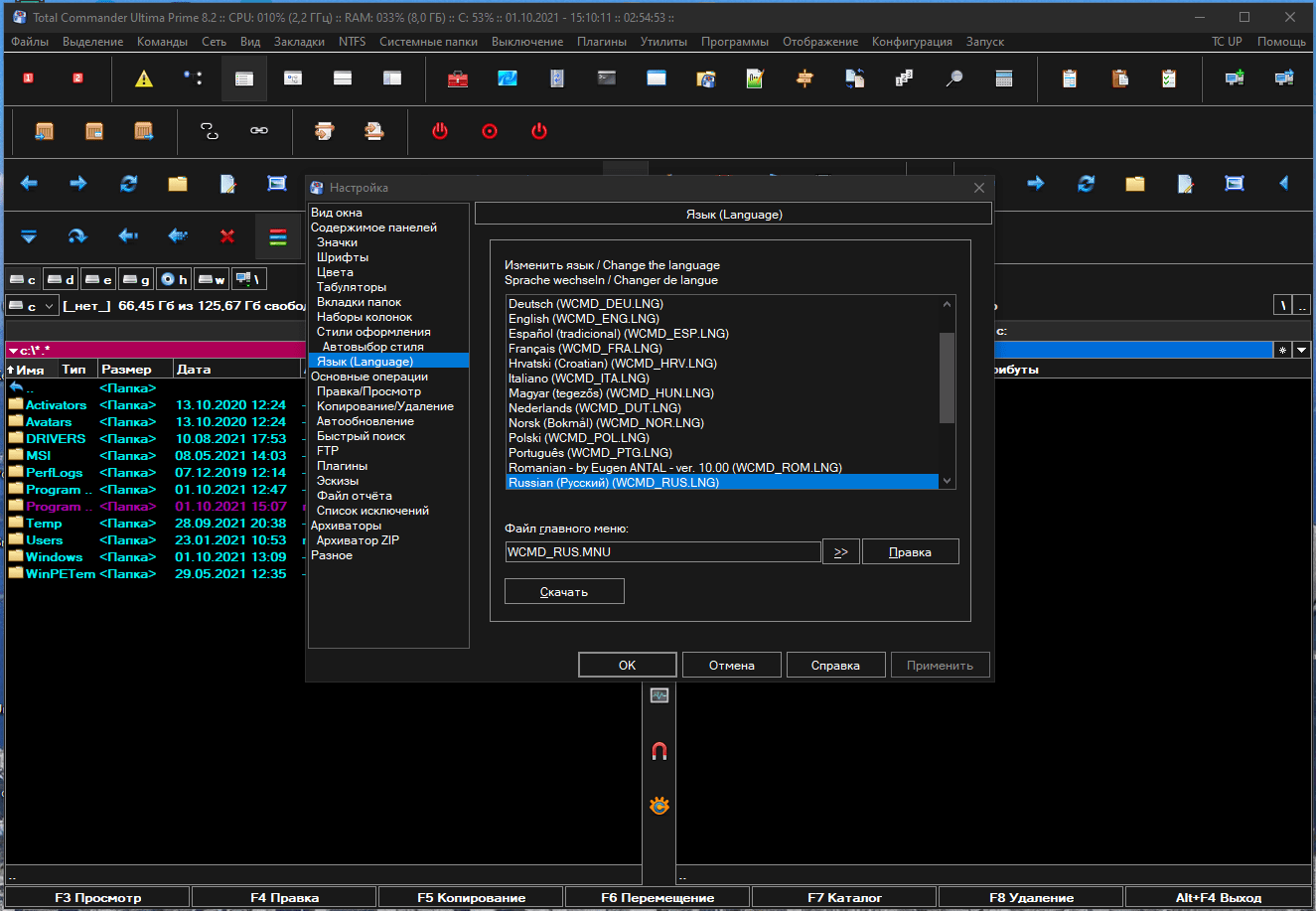1316x911 pixels.
Task: Select the DRIVERS folder in left panel
Action: tap(56, 439)
